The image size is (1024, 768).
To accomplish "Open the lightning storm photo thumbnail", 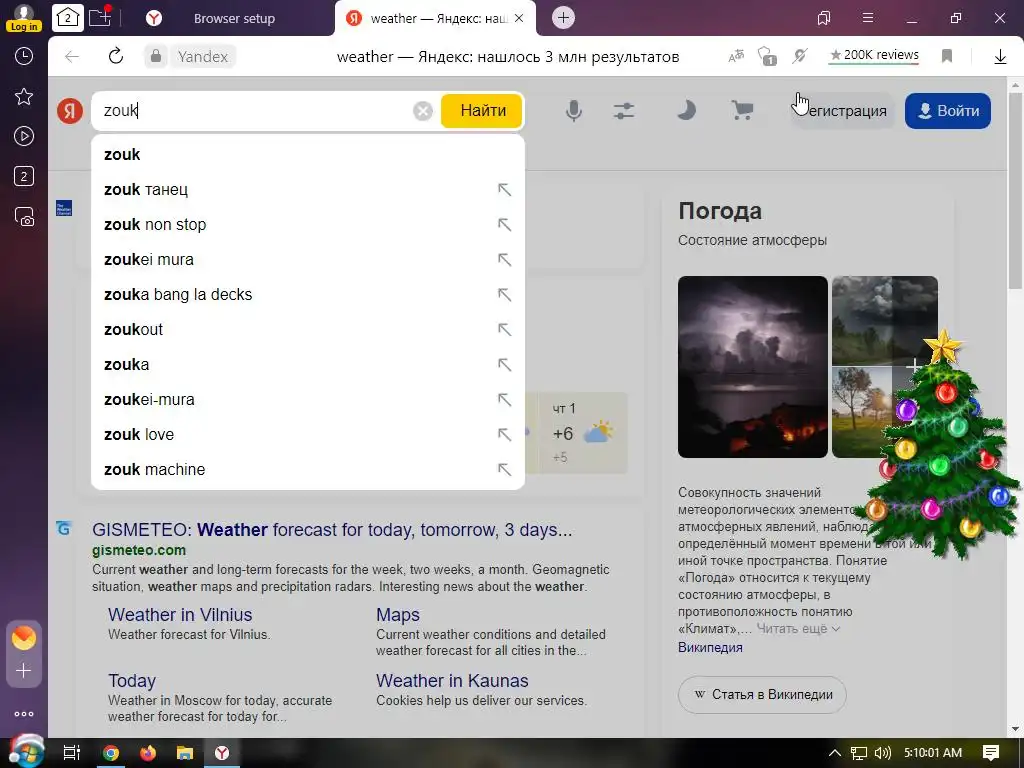I will (x=752, y=367).
